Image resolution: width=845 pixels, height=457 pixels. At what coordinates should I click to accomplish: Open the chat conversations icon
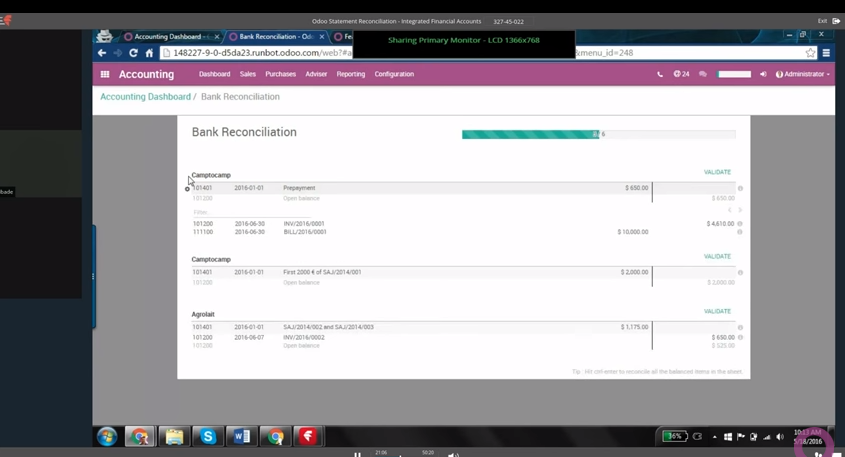pyautogui.click(x=703, y=74)
